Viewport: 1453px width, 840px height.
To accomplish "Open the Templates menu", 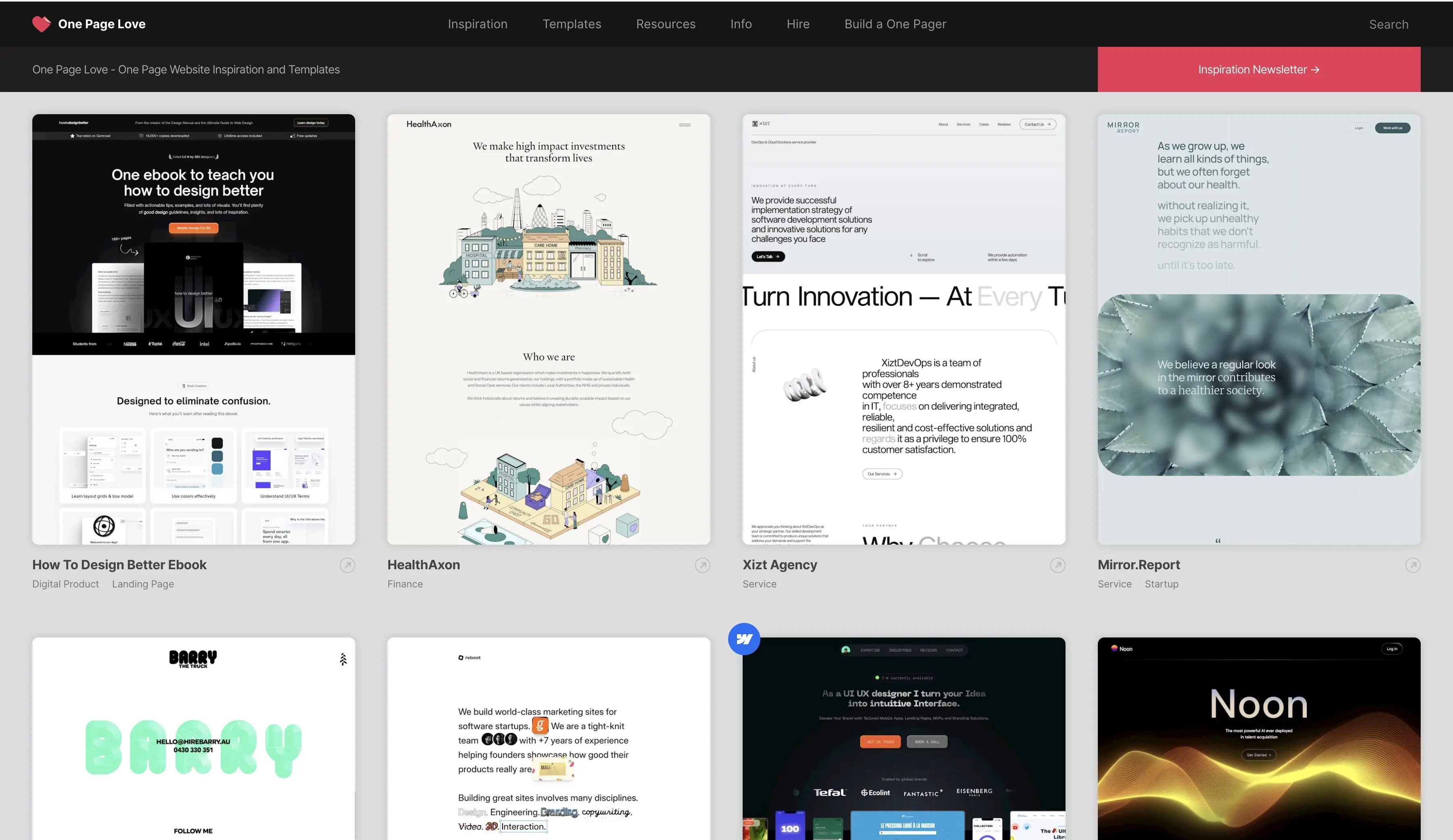I will pos(572,24).
